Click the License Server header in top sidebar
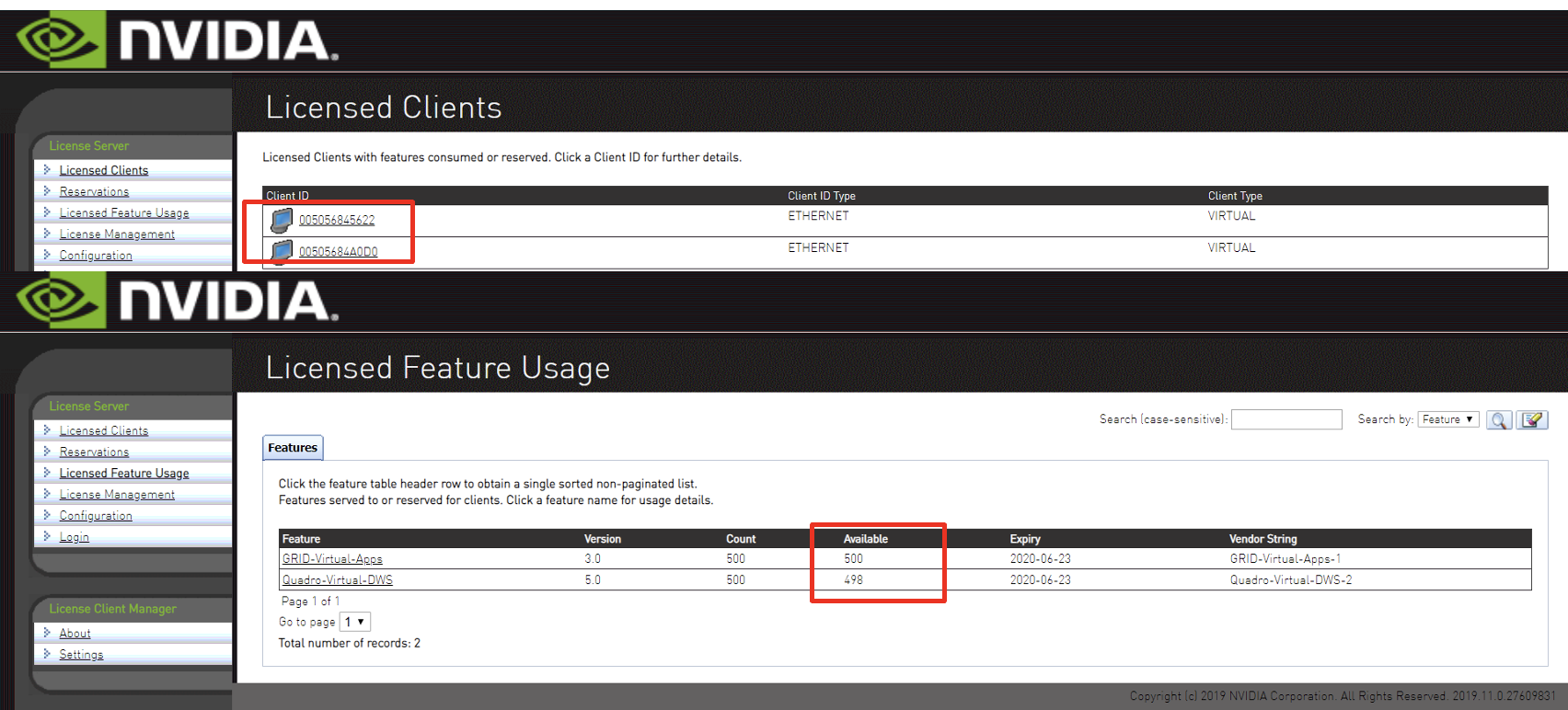The image size is (1568, 710). (x=88, y=146)
